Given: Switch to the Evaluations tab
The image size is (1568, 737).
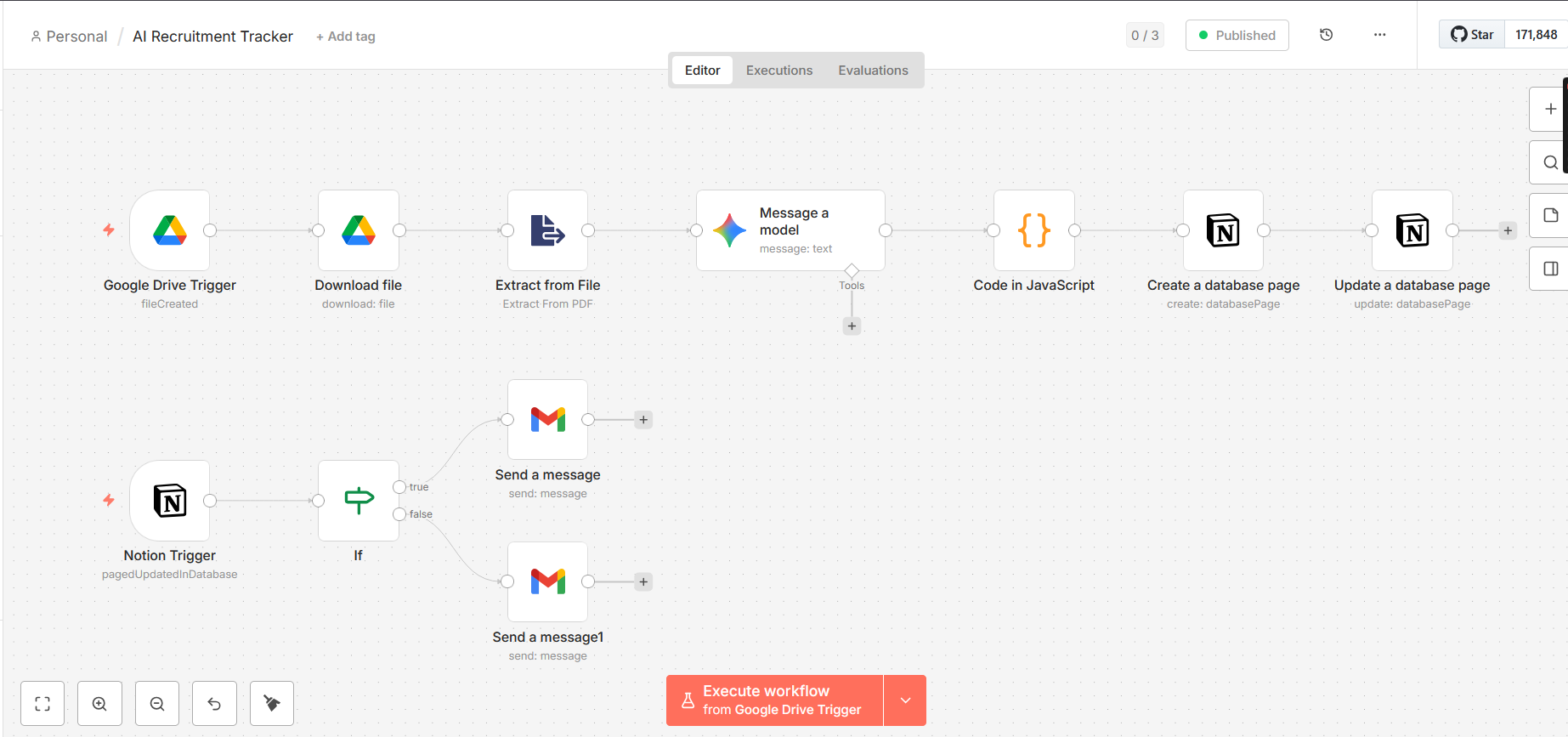Looking at the screenshot, I should tap(873, 71).
